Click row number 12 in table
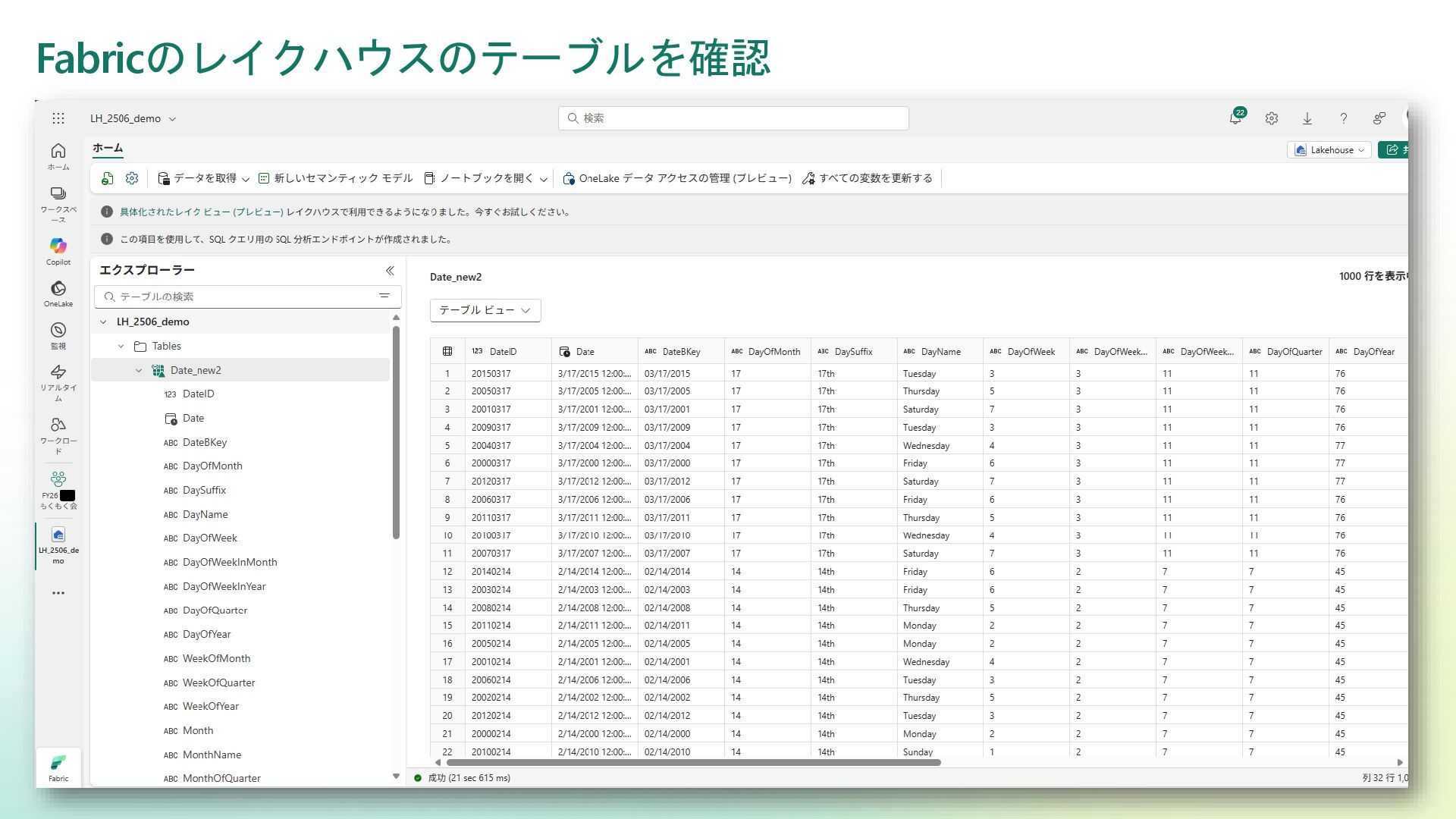Screen dimensions: 1456x819 [447, 572]
